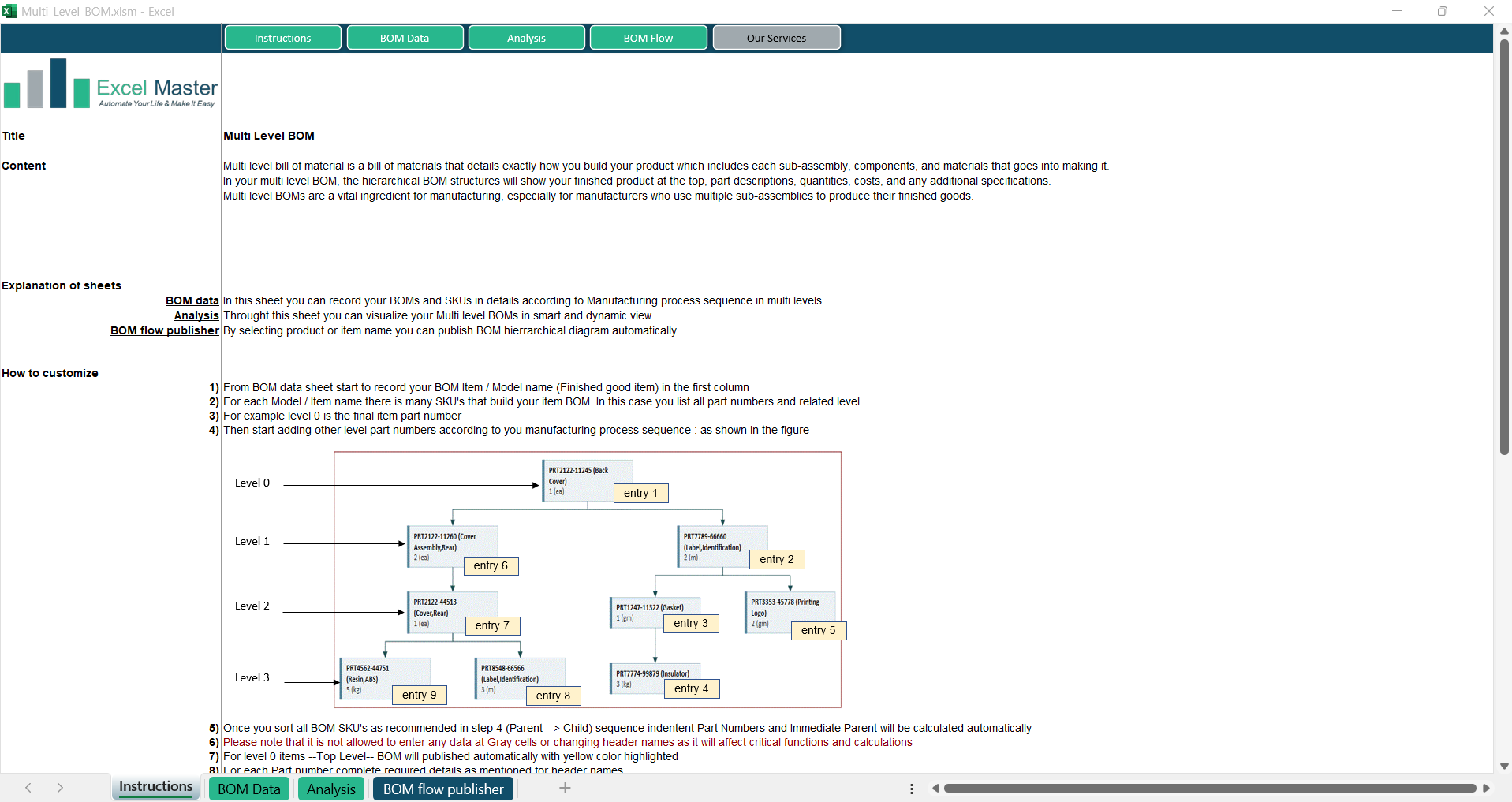Click the vertical scrollbar thumb
The height and width of the screenshot is (802, 1512).
tap(1504, 244)
